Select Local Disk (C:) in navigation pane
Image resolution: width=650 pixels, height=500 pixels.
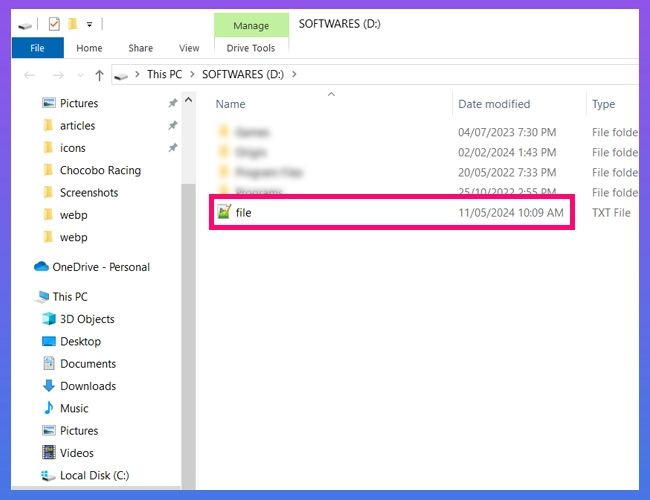point(94,476)
